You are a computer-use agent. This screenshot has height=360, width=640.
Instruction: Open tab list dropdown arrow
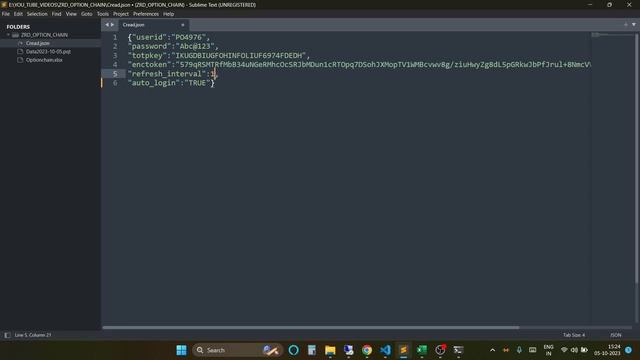633,25
